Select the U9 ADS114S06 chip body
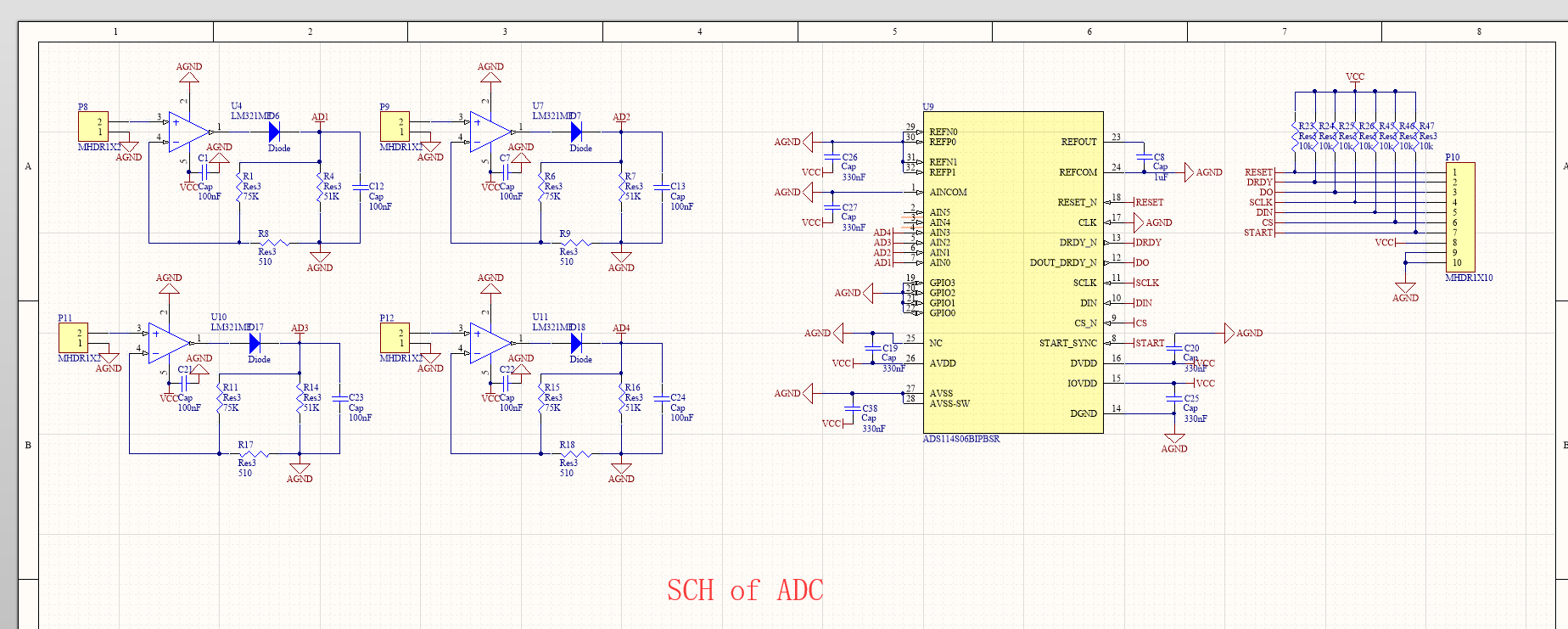The width and height of the screenshot is (1568, 629). point(1013,272)
